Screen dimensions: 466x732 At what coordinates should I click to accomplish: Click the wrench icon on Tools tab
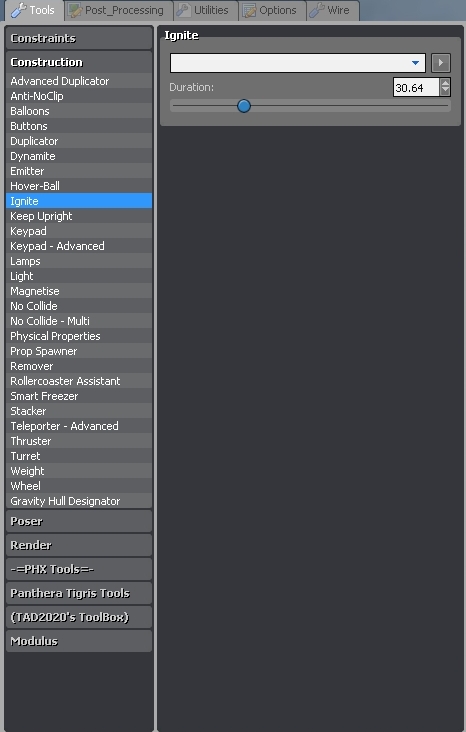tap(18, 10)
